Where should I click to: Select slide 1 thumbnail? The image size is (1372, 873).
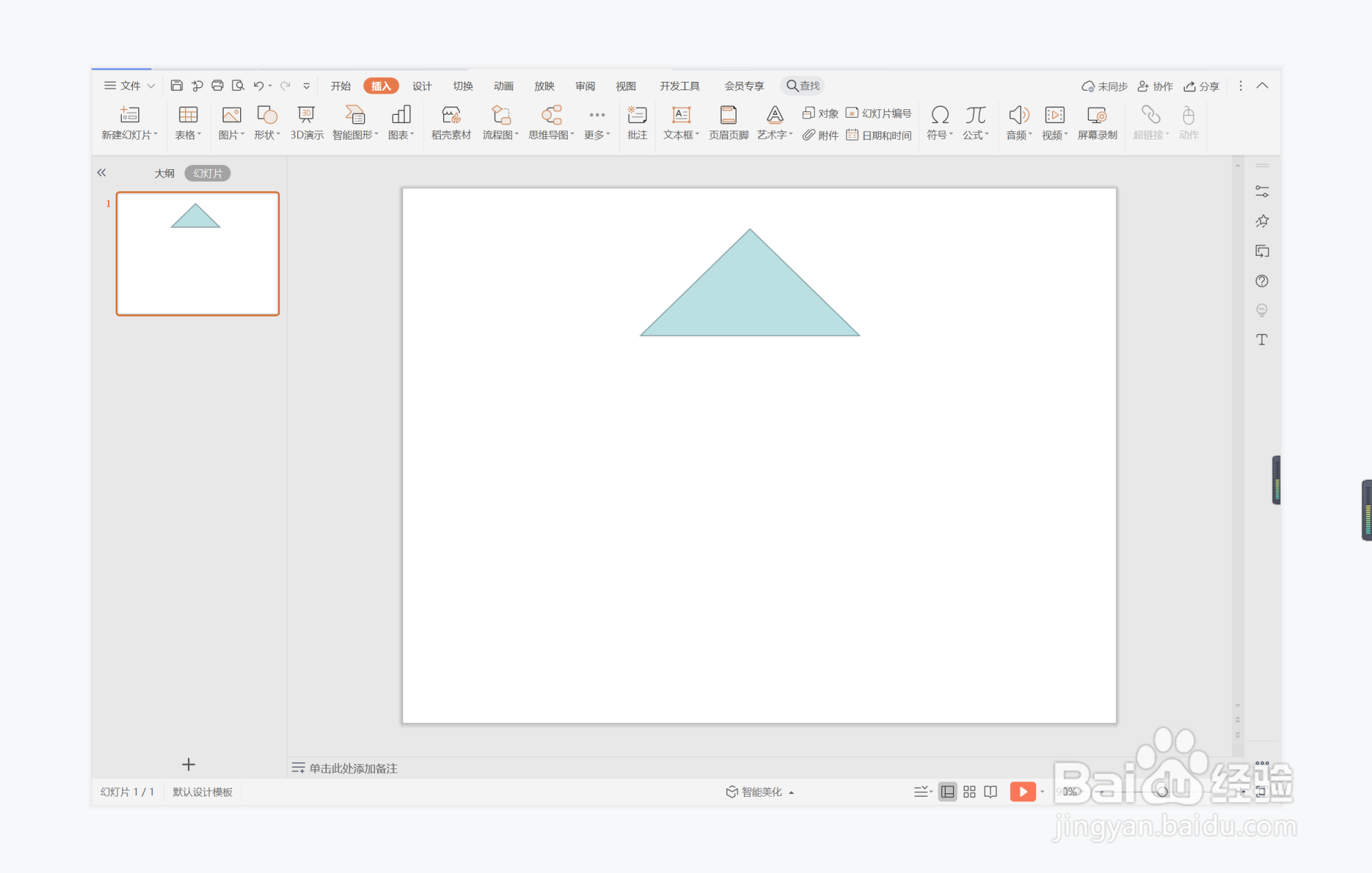tap(197, 254)
